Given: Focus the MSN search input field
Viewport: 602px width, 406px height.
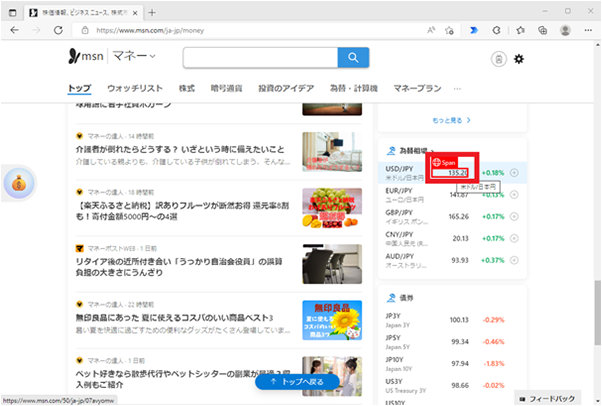Looking at the screenshot, I should (x=260, y=58).
